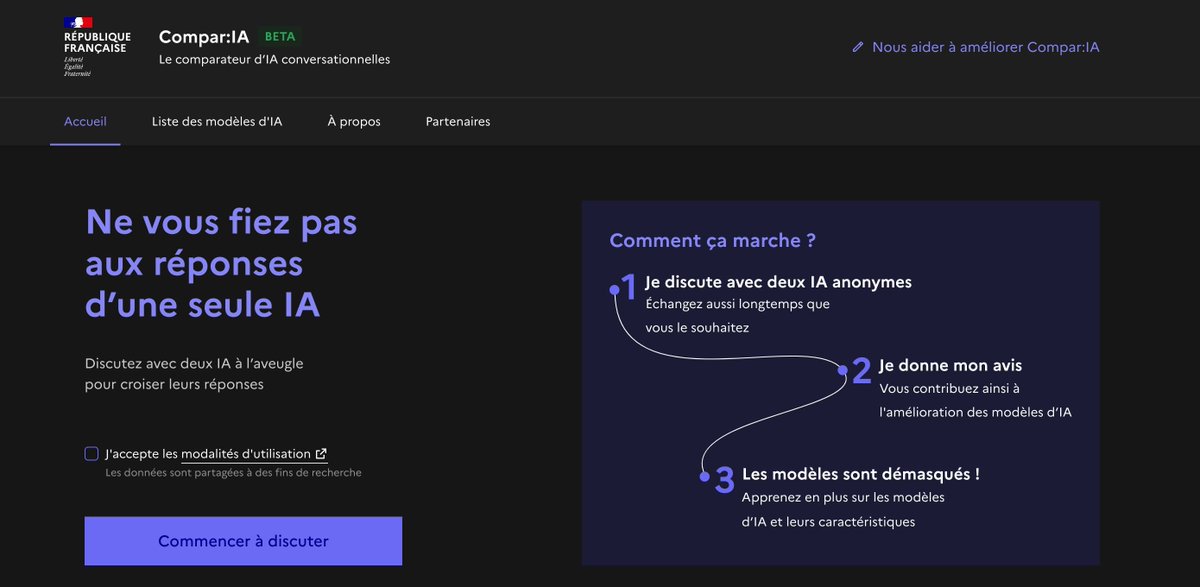This screenshot has width=1200, height=587.
Task: Click Le comparateur d'IA conversationnelles tagline
Action: [x=275, y=60]
